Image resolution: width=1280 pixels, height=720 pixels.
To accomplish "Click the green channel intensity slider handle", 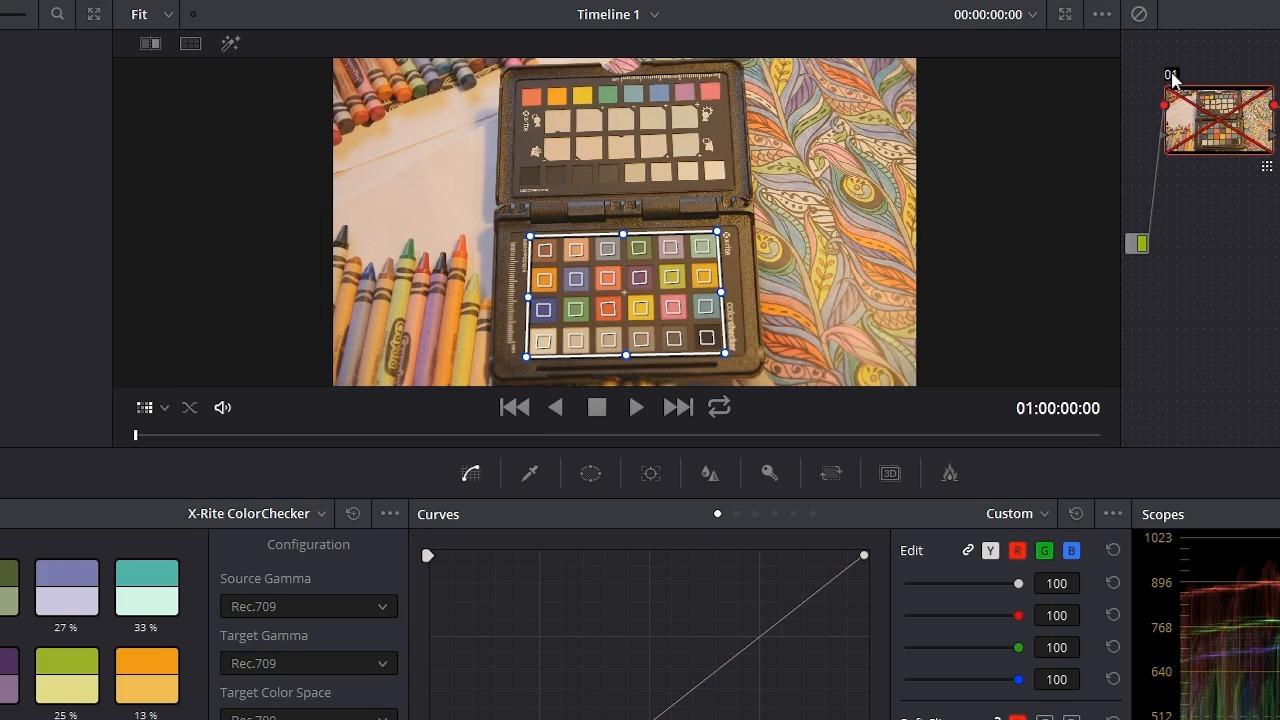I will coord(1018,647).
